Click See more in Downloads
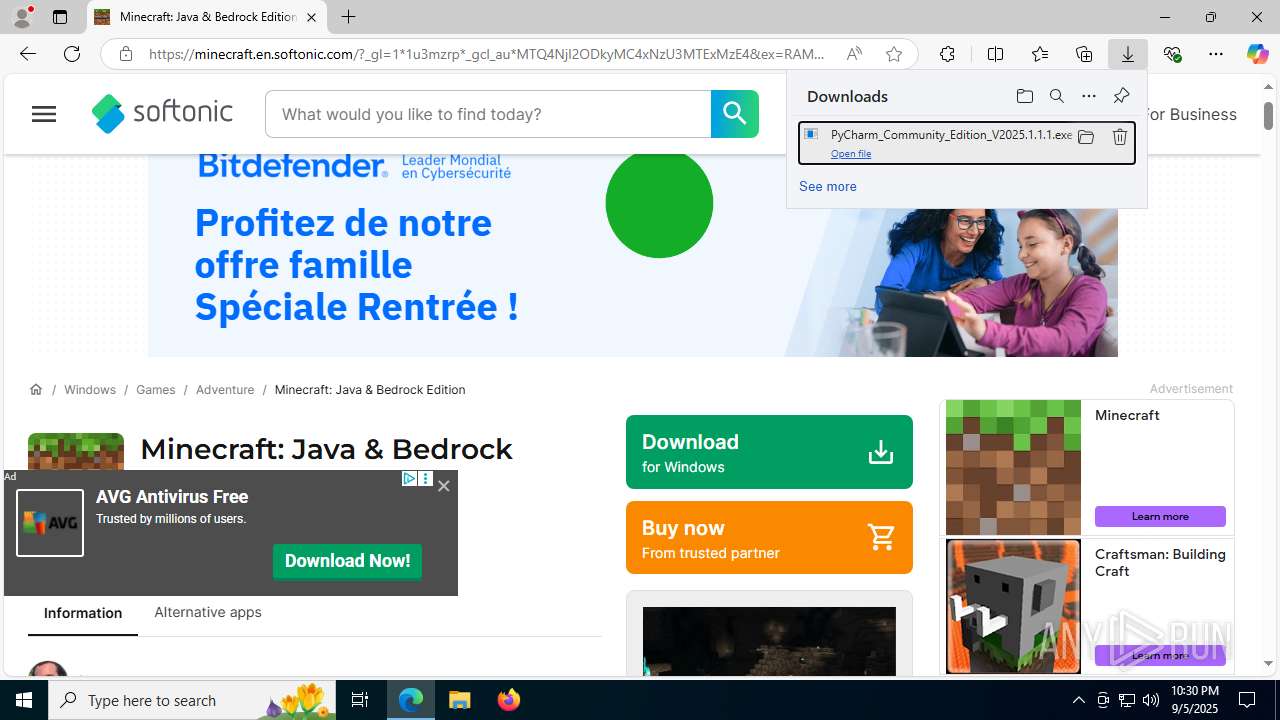This screenshot has width=1280, height=720. [x=828, y=187]
